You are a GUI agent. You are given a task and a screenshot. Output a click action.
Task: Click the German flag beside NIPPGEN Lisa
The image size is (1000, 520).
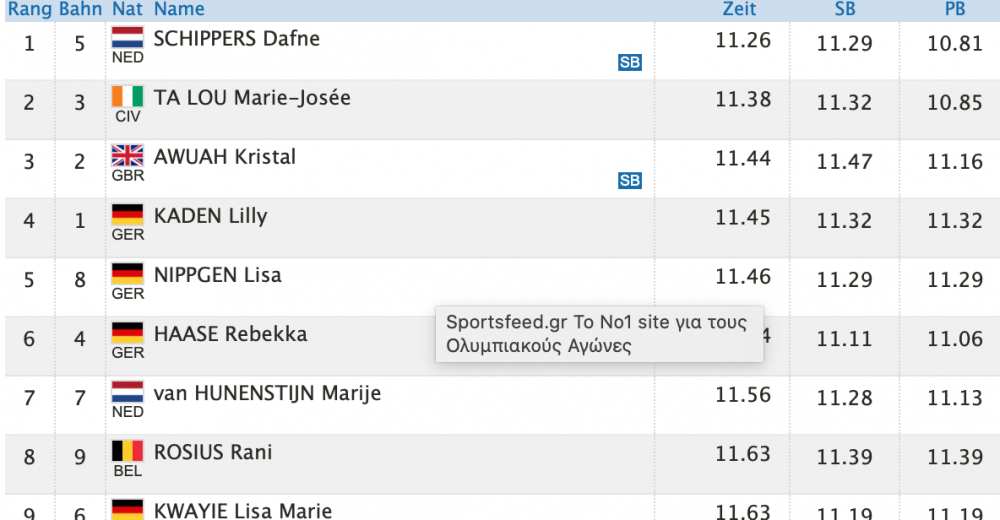(128, 274)
